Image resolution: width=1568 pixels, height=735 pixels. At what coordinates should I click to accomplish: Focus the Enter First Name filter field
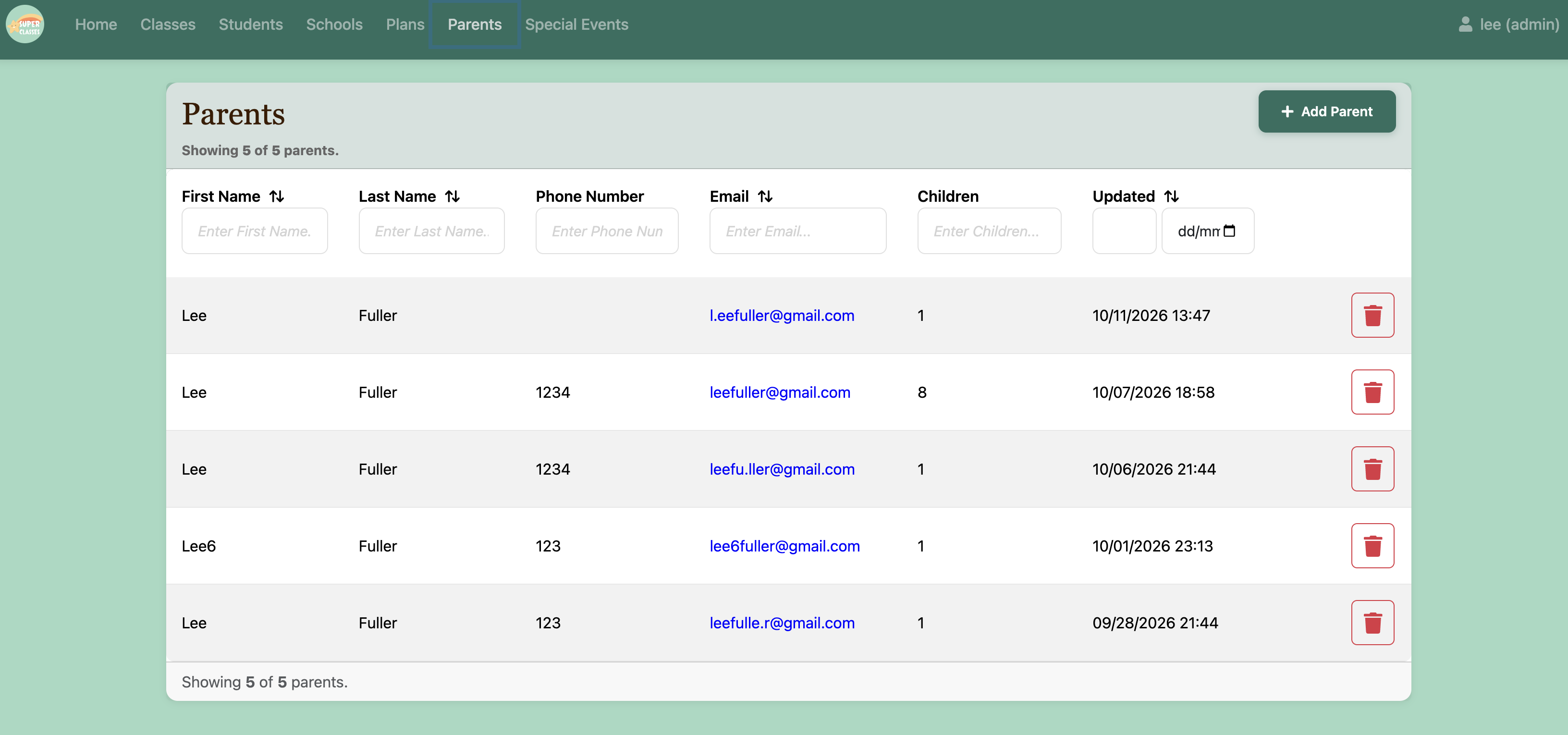pos(255,231)
